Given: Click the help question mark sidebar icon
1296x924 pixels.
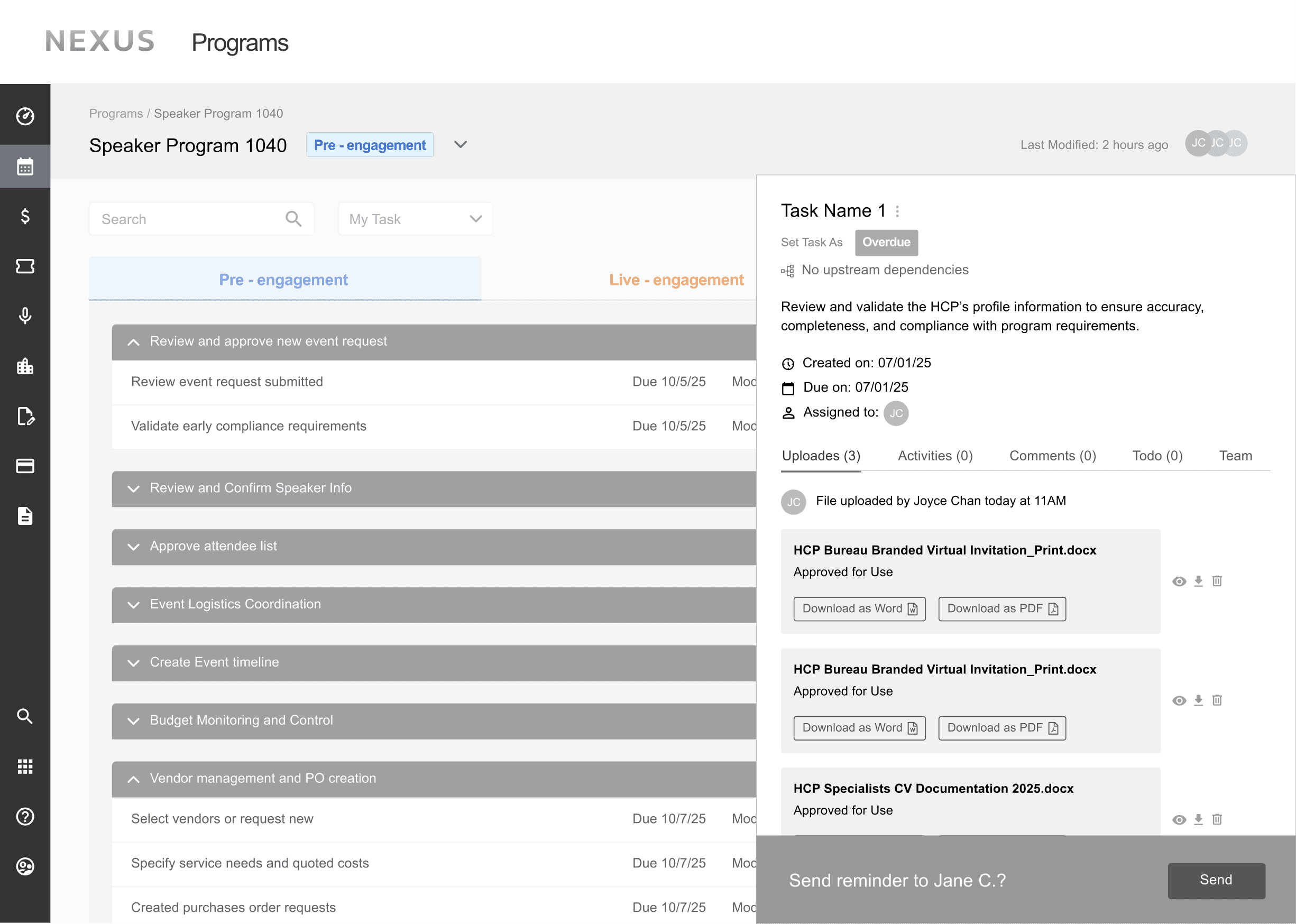Looking at the screenshot, I should pyautogui.click(x=25, y=817).
